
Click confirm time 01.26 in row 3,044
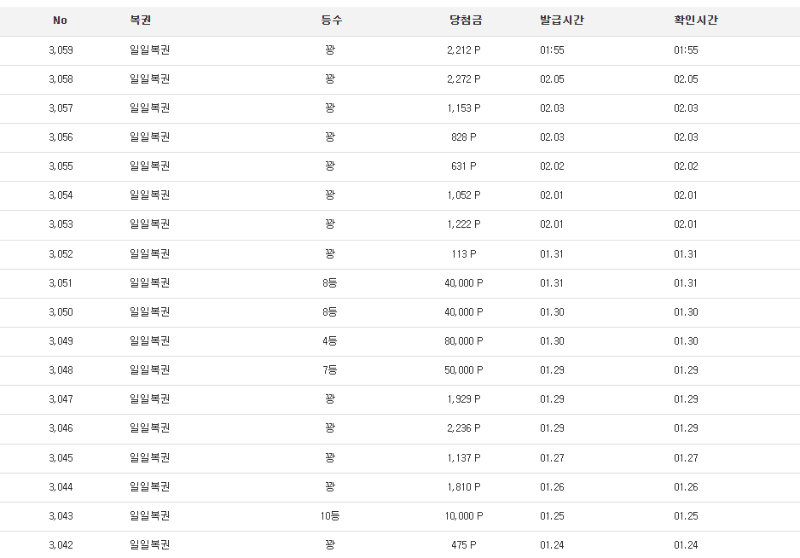tap(686, 487)
